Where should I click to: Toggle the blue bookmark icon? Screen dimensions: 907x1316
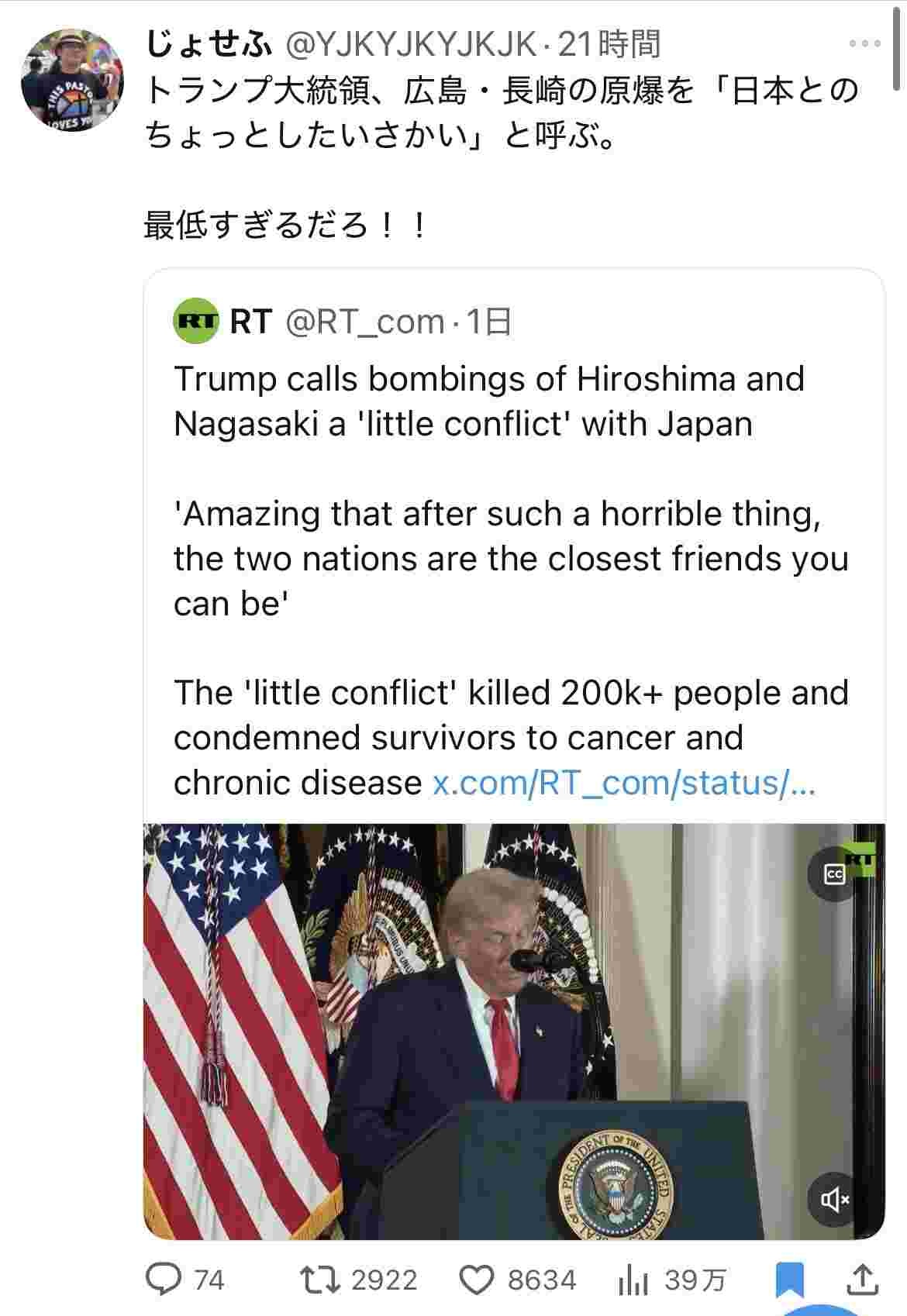coord(790,1280)
